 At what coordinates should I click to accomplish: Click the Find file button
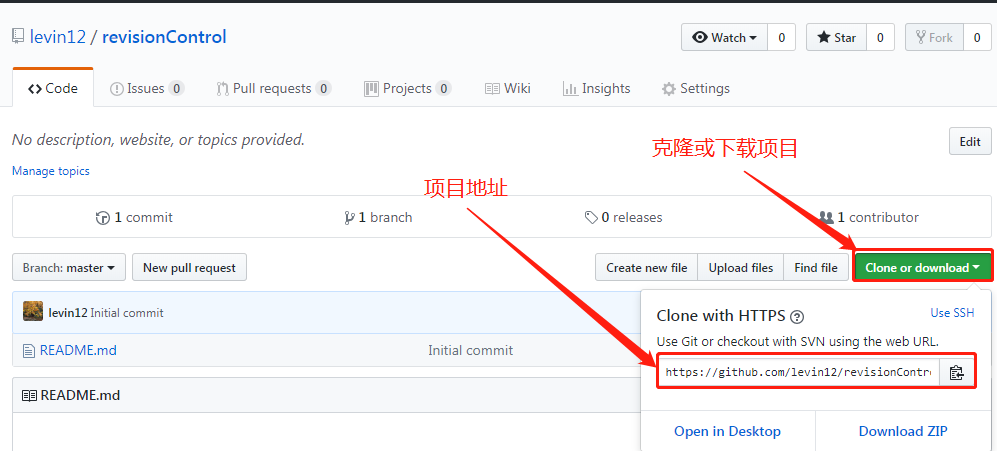[816, 268]
